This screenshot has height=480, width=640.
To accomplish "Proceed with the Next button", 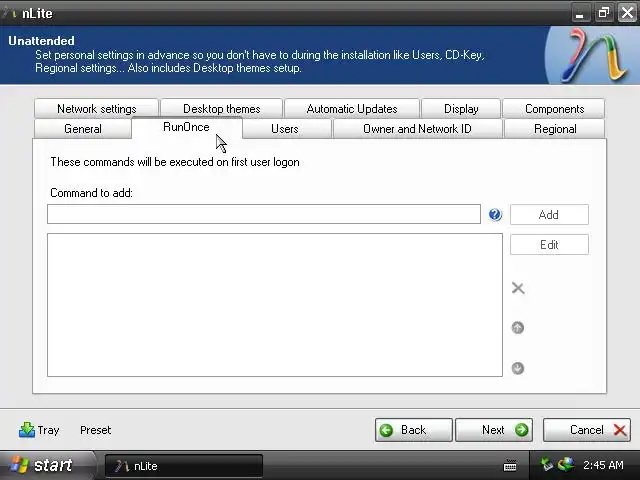I will 494,430.
